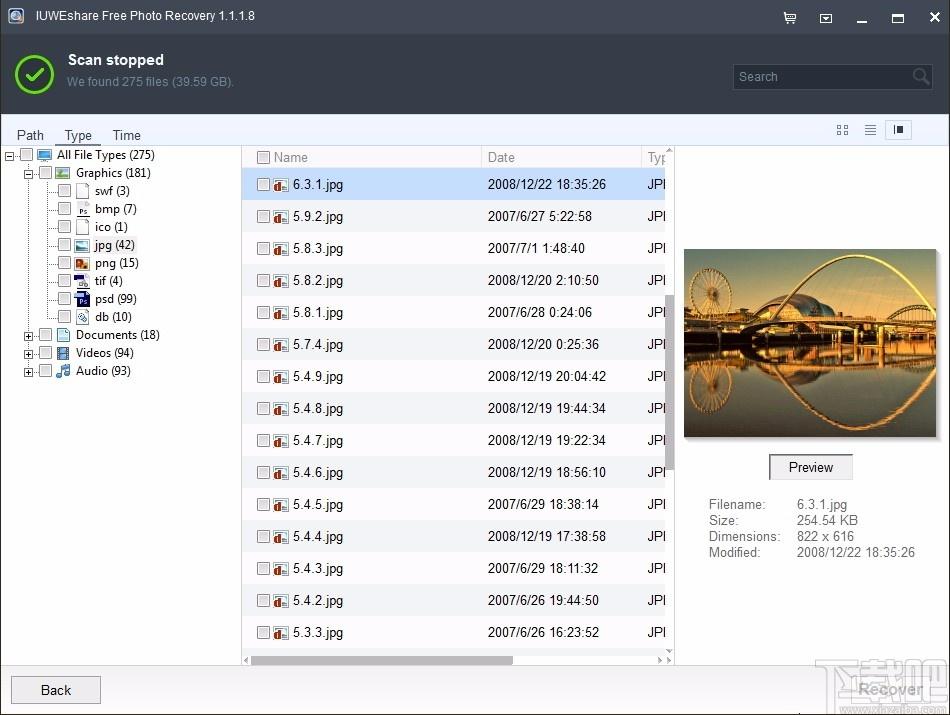The width and height of the screenshot is (950, 715).
Task: Click the Graphics category icon
Action: coord(62,173)
